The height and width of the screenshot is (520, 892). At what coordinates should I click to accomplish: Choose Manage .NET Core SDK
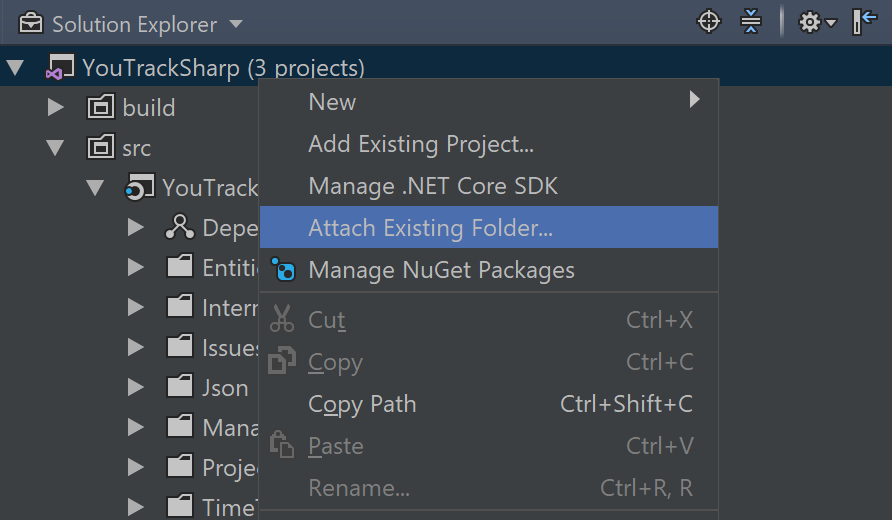coord(489,185)
